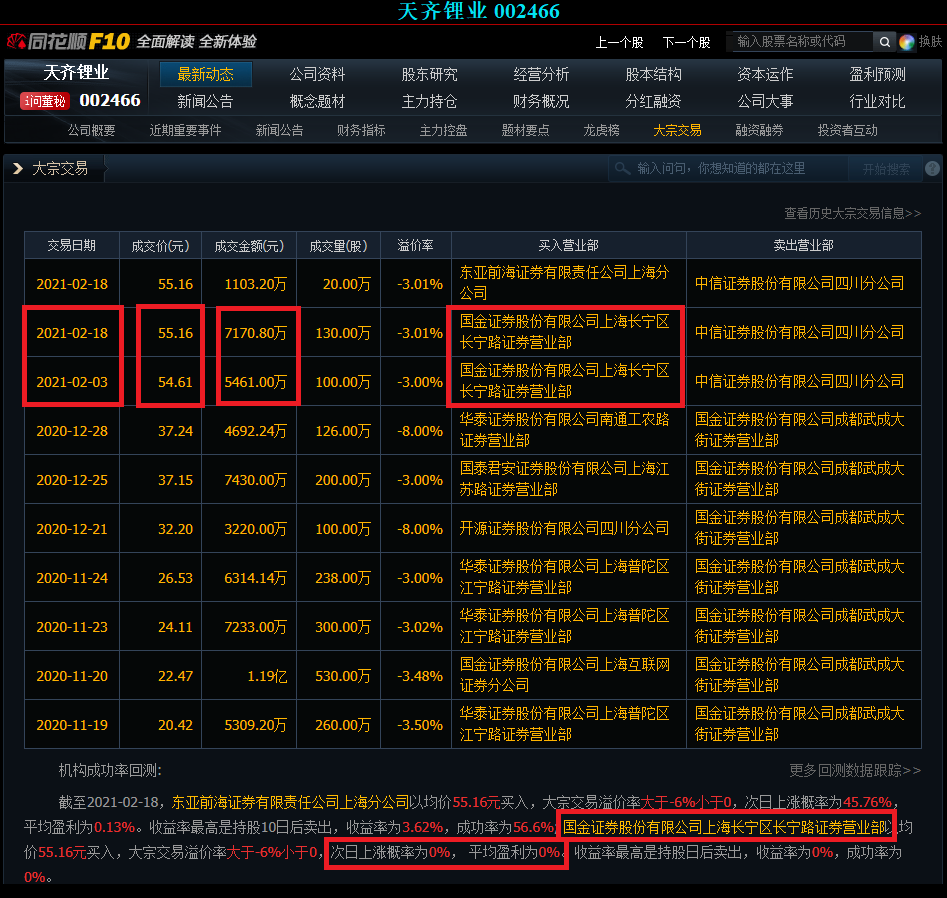Click the 机构成功率回测 heading text

point(110,771)
